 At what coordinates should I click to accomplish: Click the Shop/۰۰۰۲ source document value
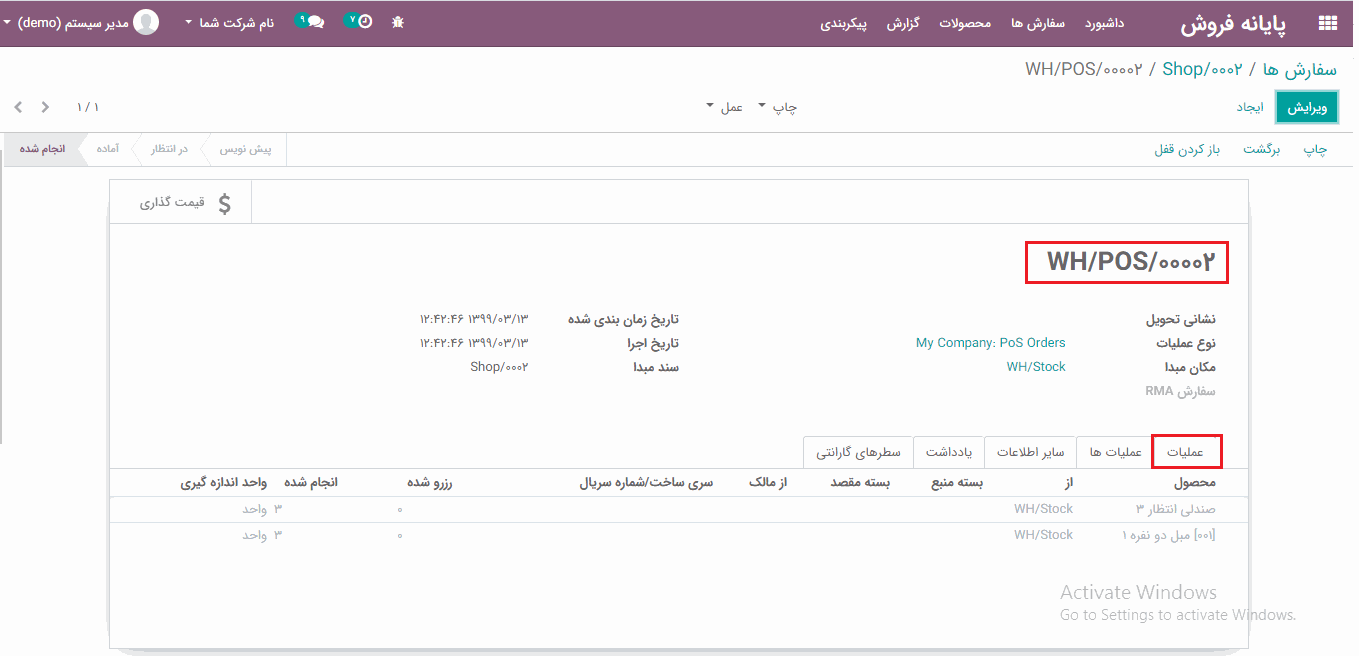coord(499,367)
